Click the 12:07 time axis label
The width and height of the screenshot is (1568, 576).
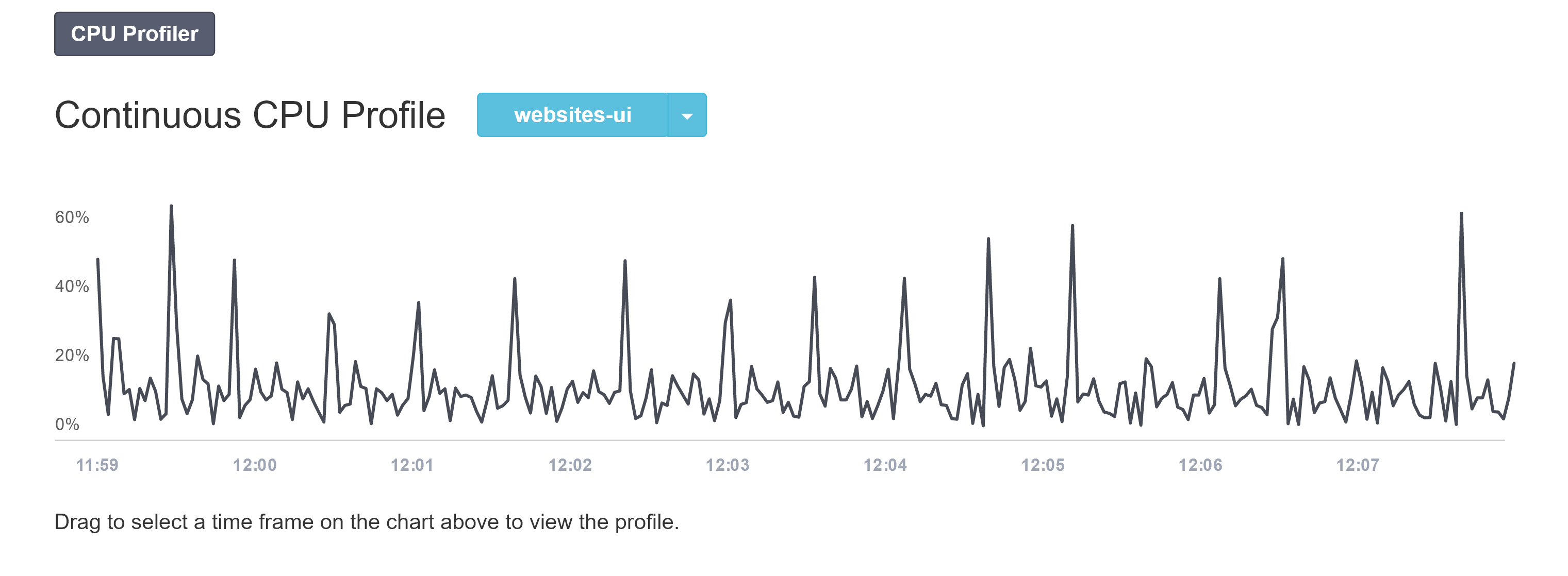click(x=1358, y=465)
